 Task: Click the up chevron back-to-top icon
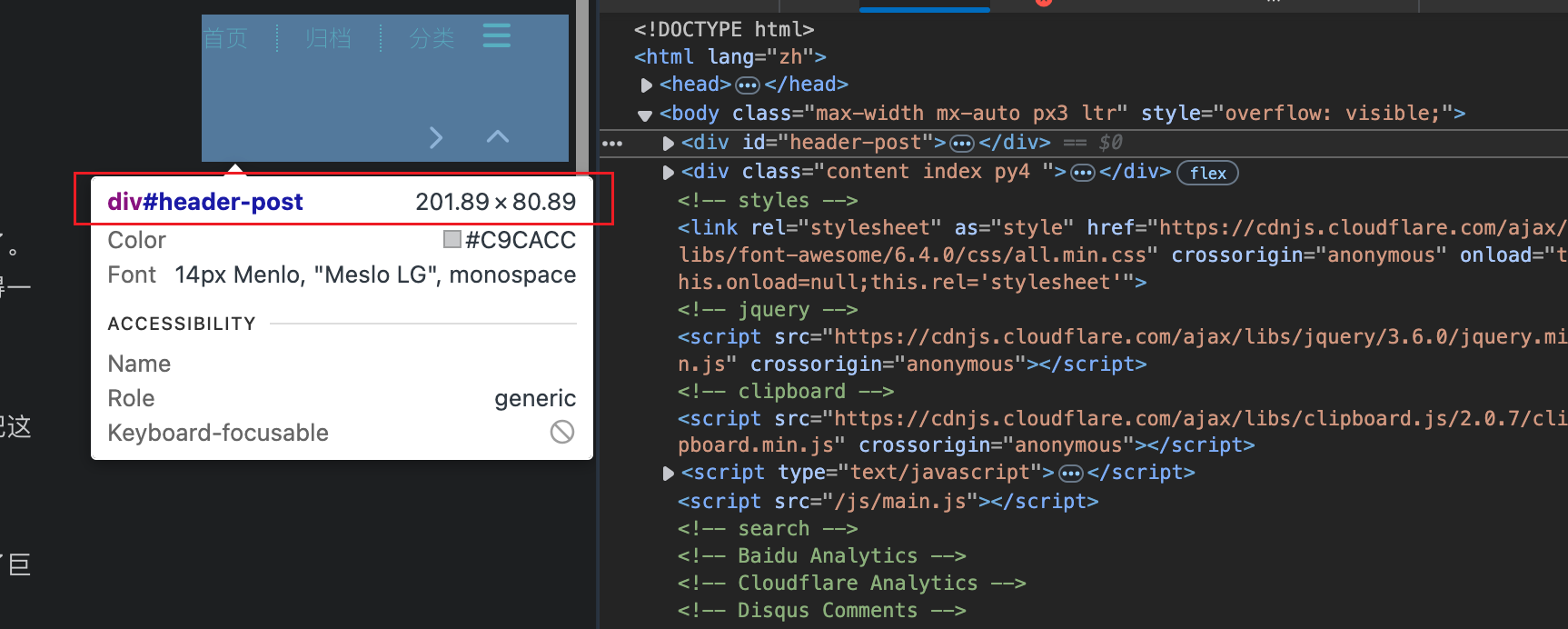click(x=497, y=136)
